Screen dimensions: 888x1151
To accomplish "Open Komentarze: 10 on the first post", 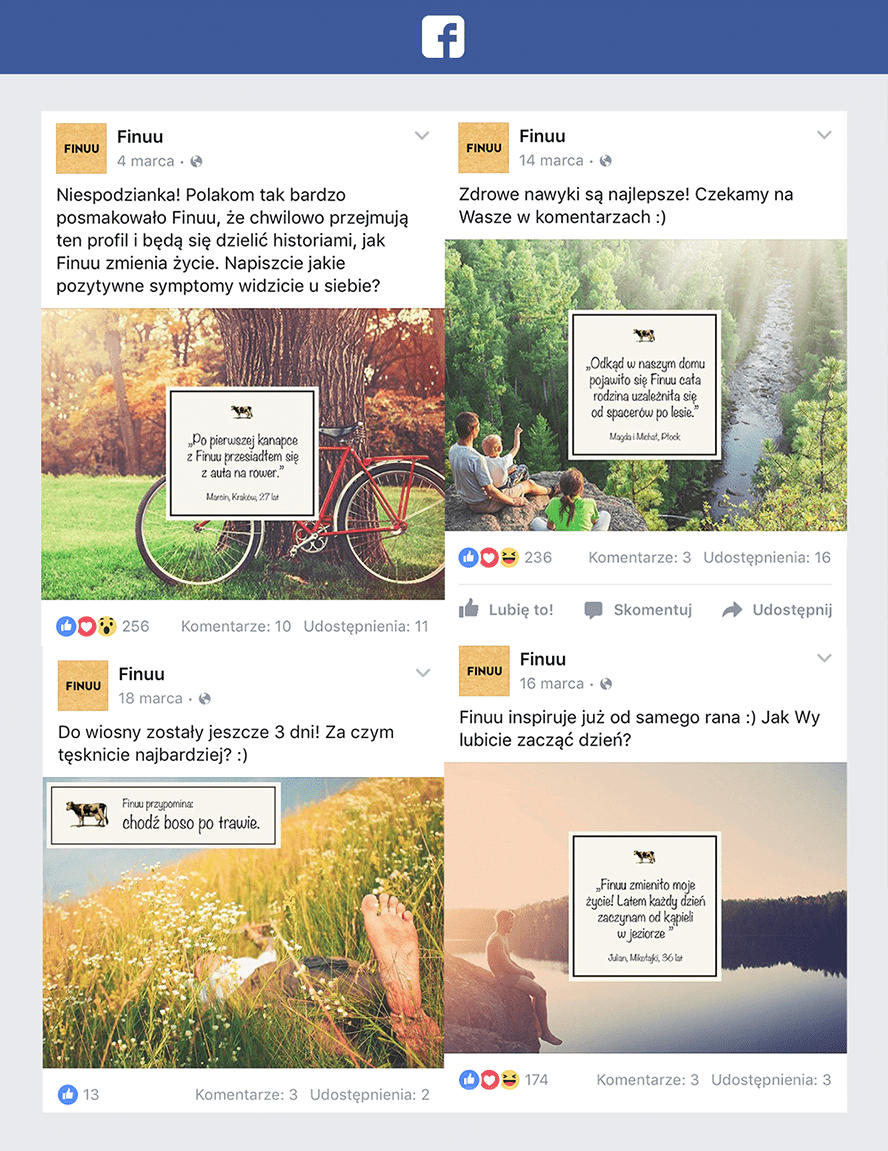I will point(236,626).
